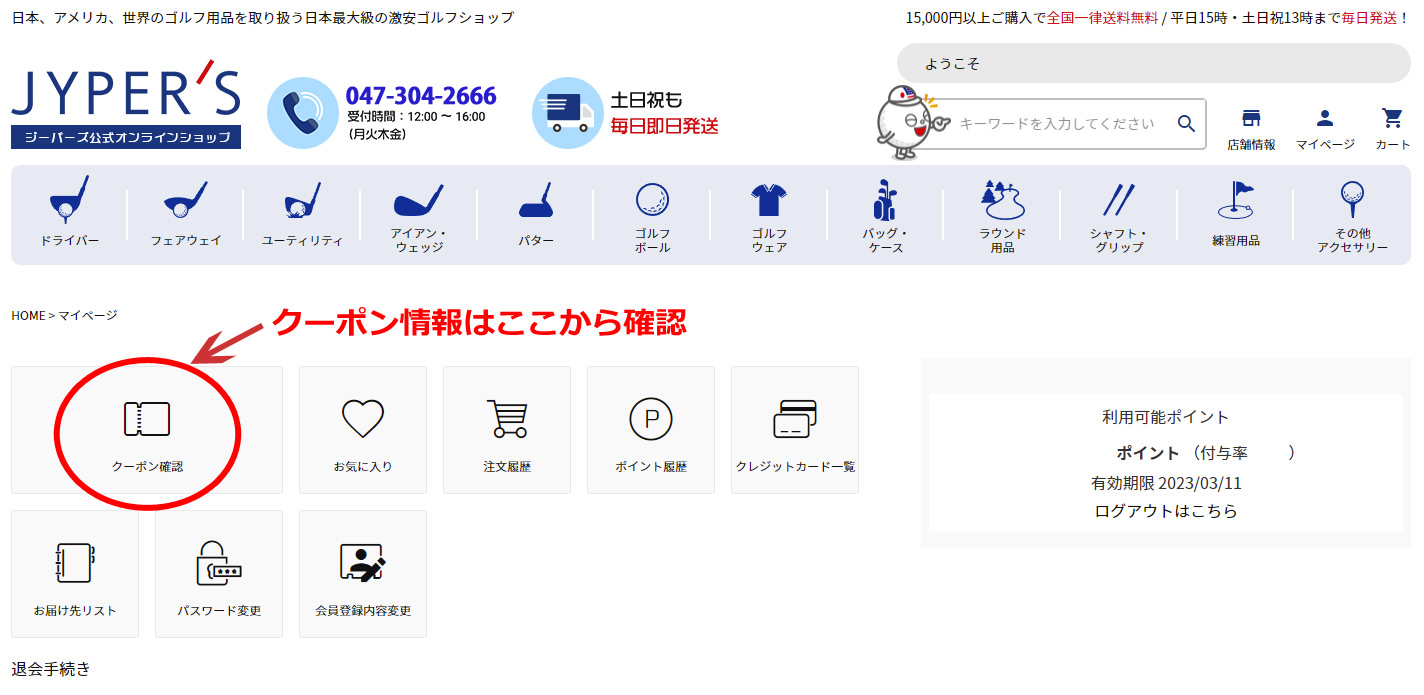Click the cart icon in header
This screenshot has height=695, width=1424.
click(1392, 119)
